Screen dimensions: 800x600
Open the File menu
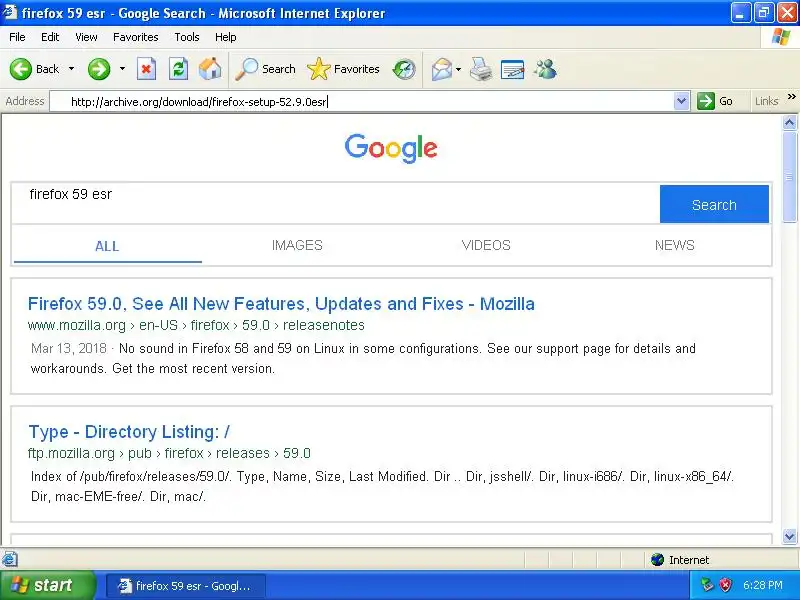[x=17, y=37]
